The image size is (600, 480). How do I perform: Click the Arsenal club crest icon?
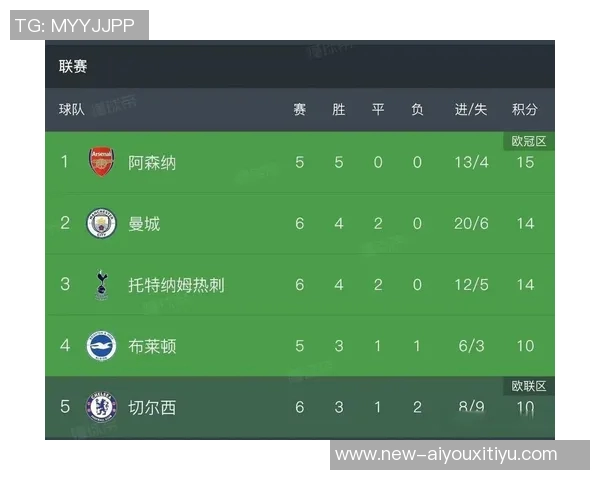point(101,162)
